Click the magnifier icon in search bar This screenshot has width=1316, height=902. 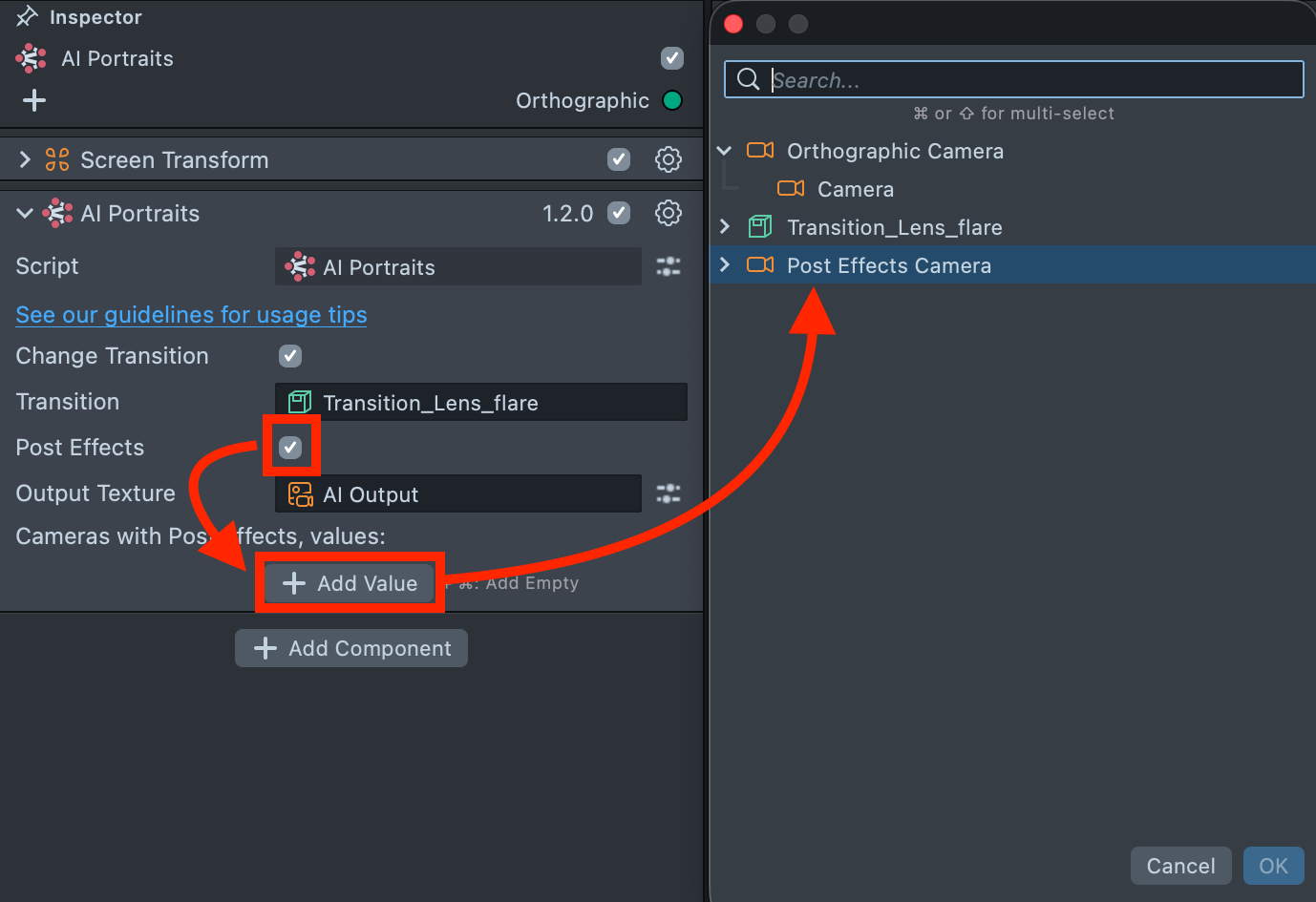[x=749, y=79]
